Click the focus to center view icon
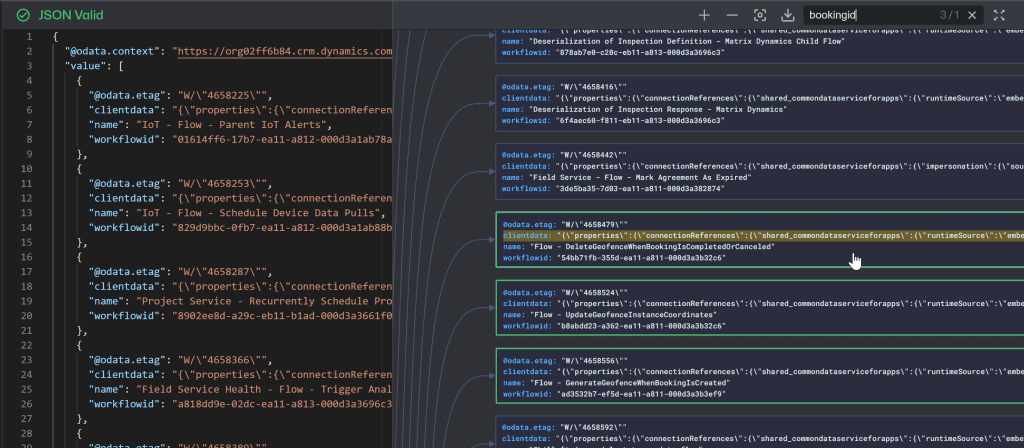The image size is (1024, 448). [760, 15]
